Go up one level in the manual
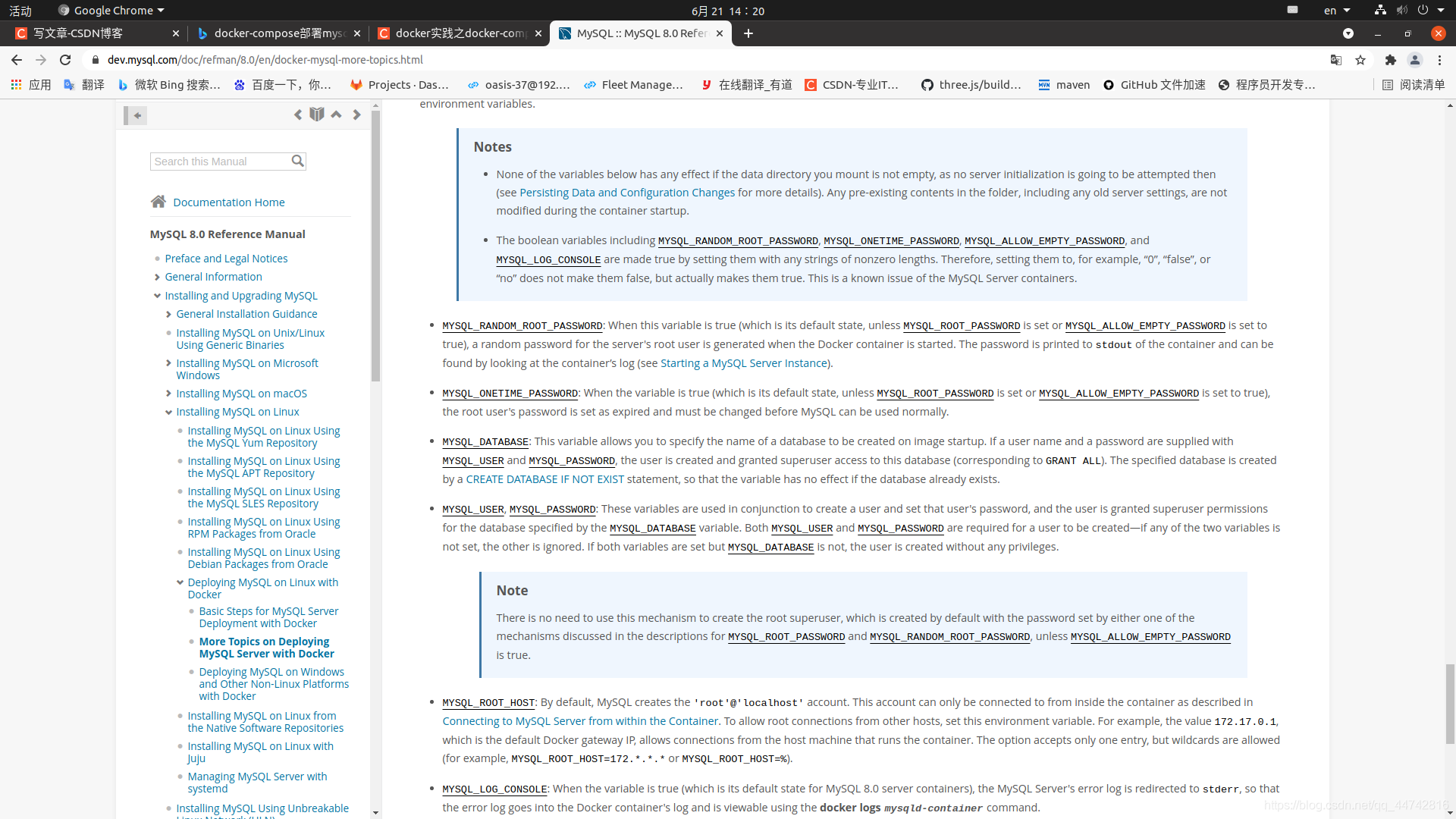The image size is (1456, 819). (x=336, y=115)
